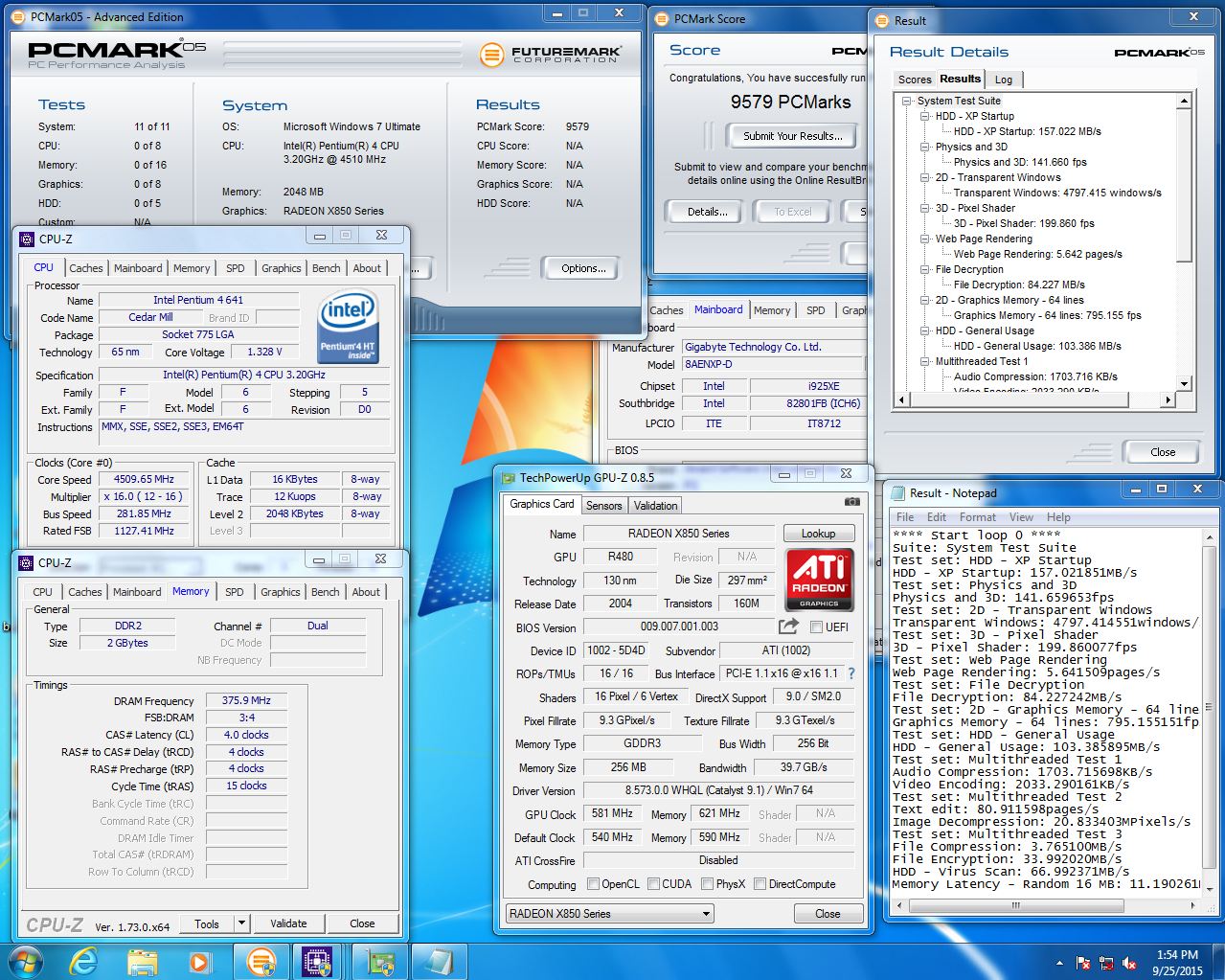1225x980 pixels.
Task: Click the GPU-Z screenshot camera icon
Action: pos(851,502)
